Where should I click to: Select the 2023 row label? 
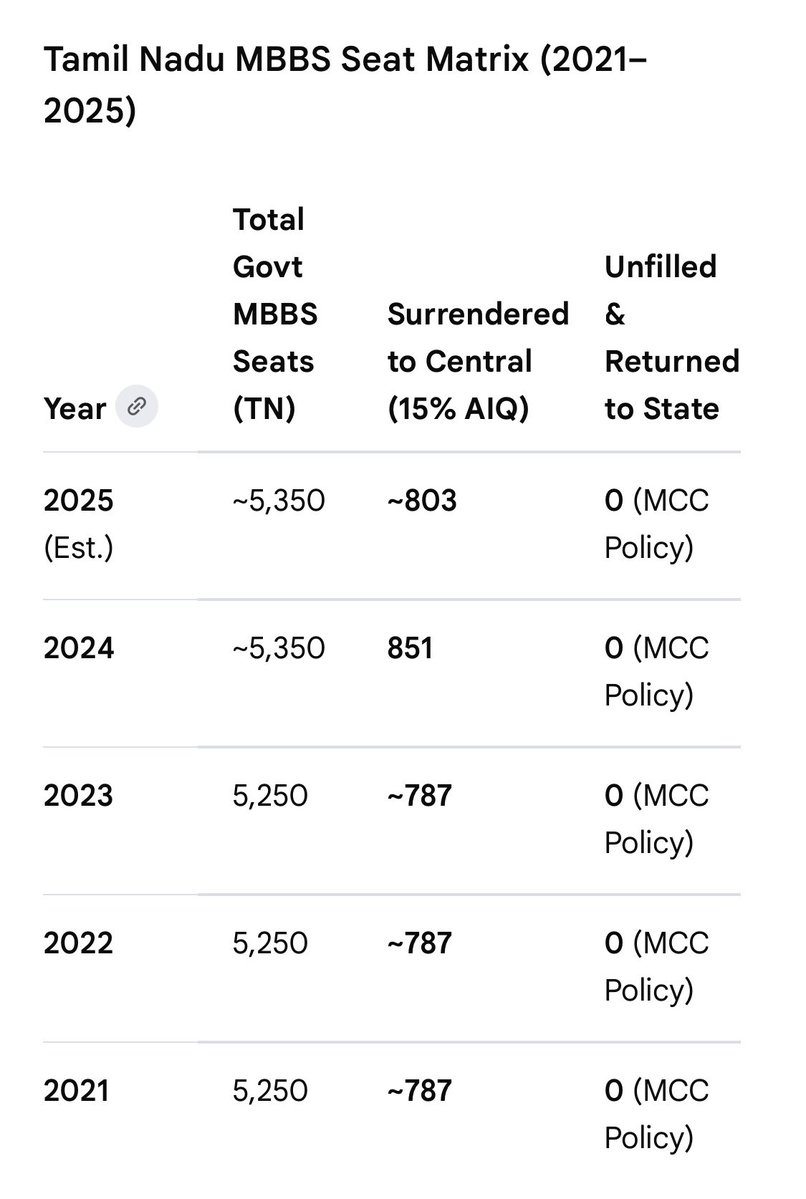(78, 795)
